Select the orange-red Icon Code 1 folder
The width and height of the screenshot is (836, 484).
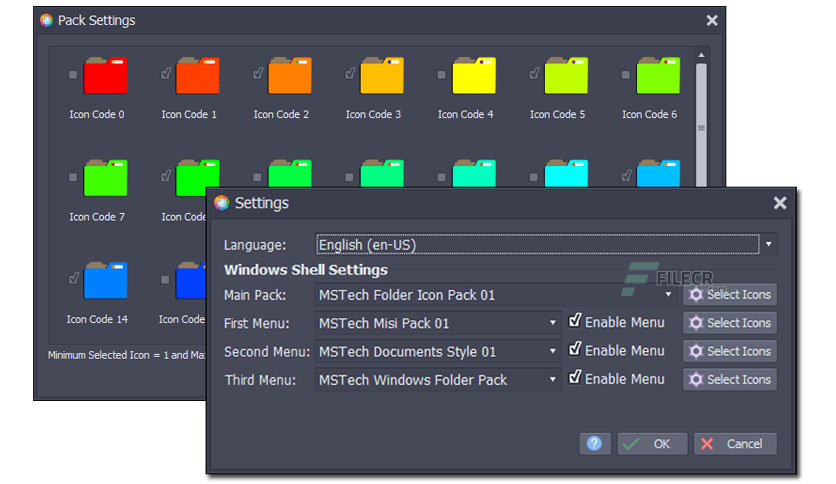click(198, 75)
